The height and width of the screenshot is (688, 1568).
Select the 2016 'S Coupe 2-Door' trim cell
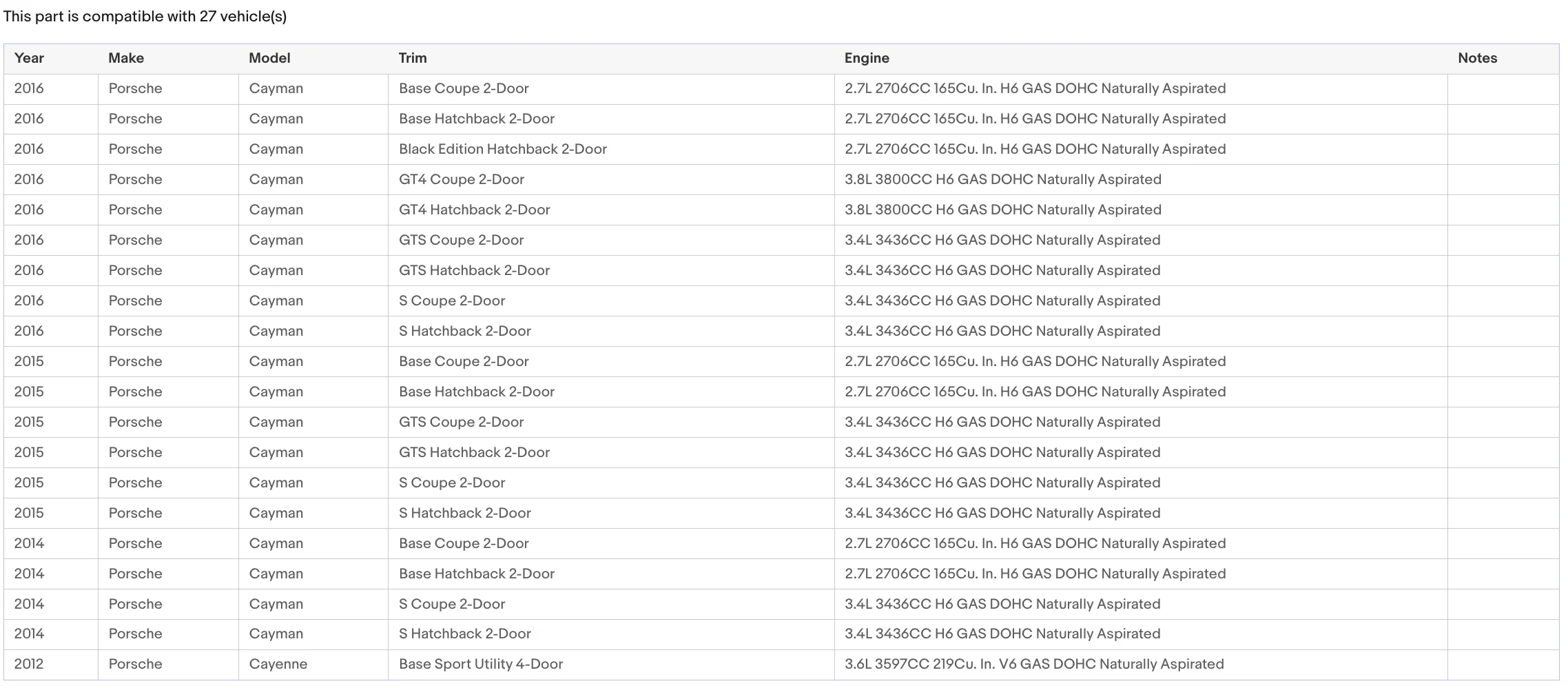click(x=611, y=301)
